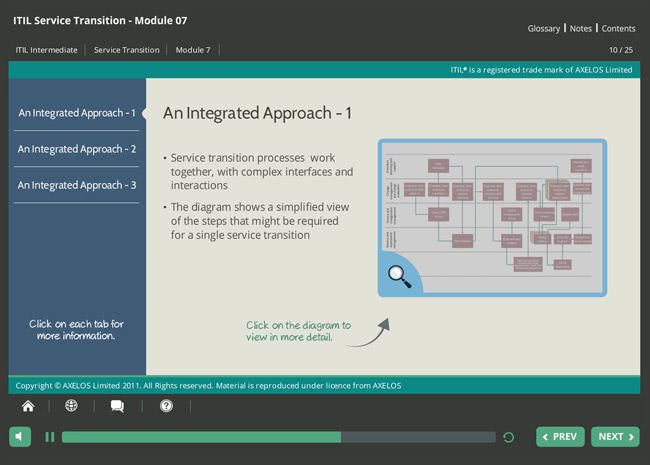Click the ITIL Intermediate breadcrumb
650x465 pixels.
[x=46, y=50]
